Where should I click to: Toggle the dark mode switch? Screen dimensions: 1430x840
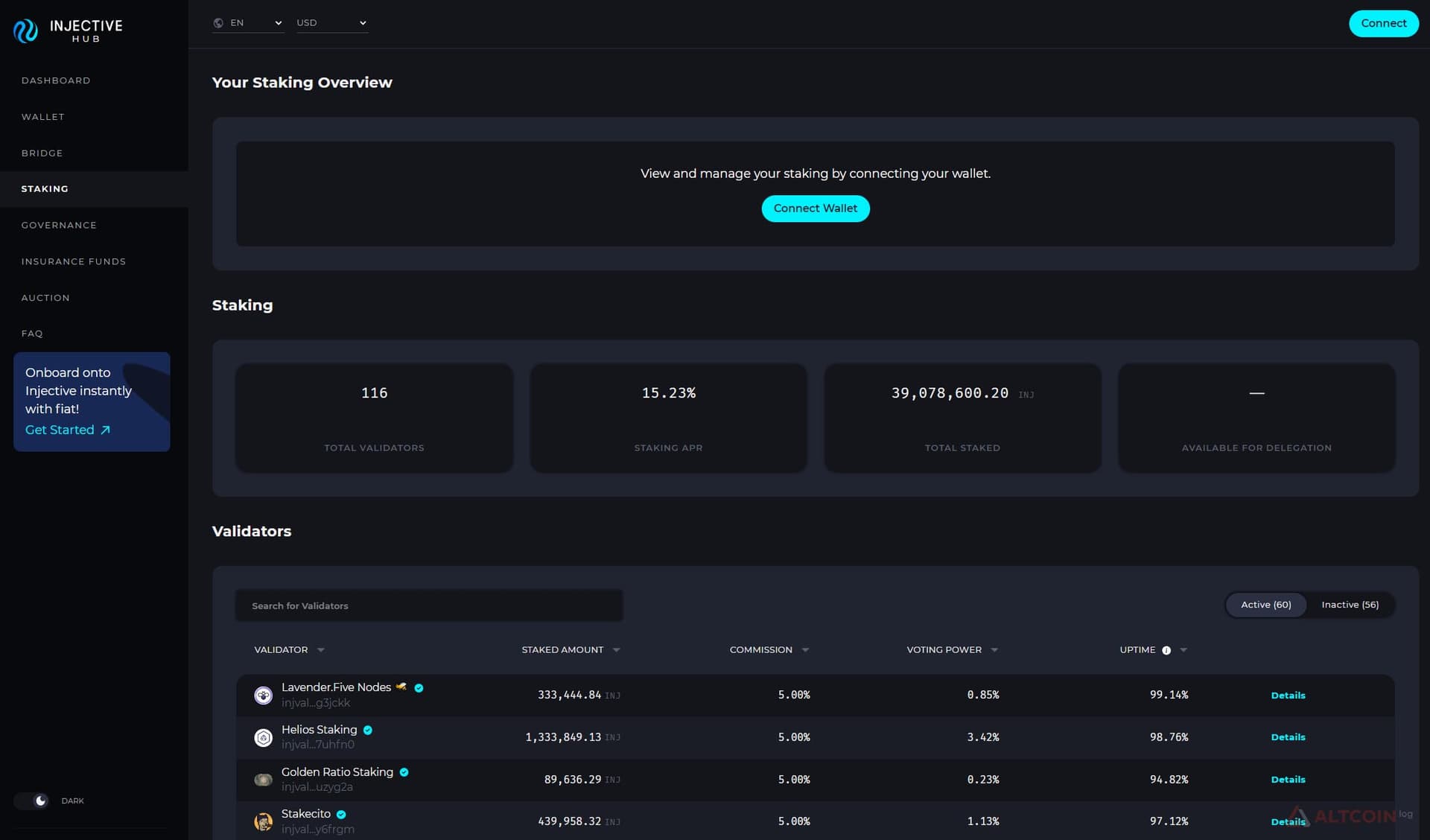click(32, 801)
